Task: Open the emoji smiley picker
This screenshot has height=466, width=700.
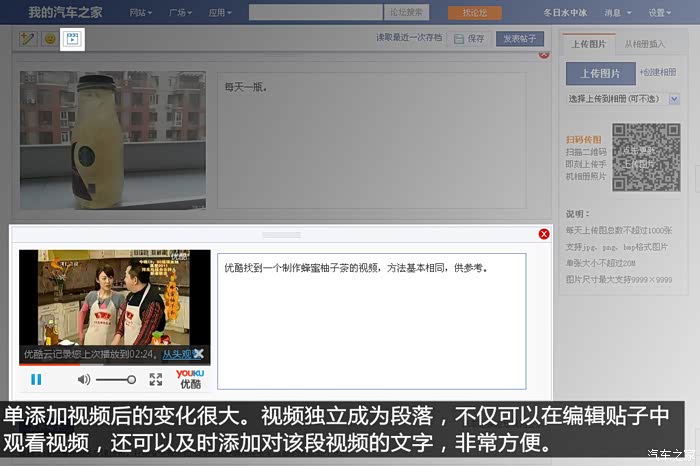Action: tap(50, 39)
